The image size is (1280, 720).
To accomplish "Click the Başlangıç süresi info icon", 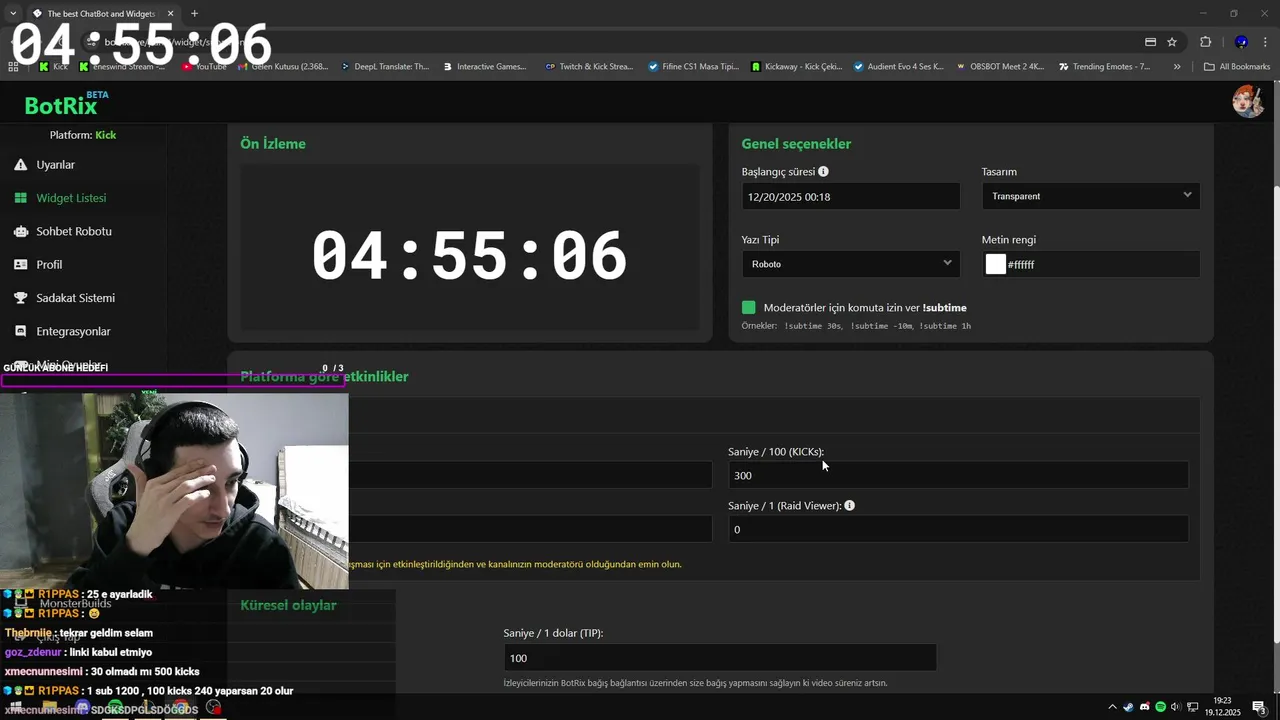I will point(823,172).
